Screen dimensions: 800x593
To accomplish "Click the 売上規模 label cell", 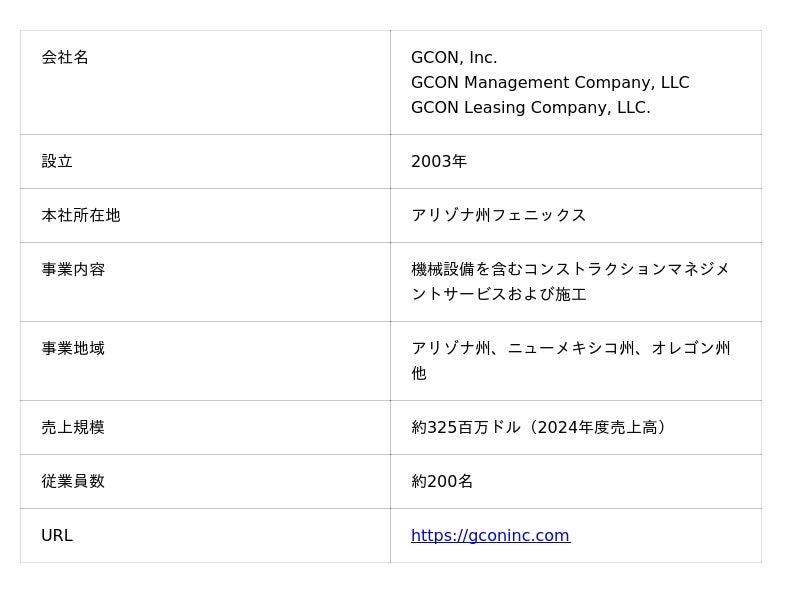I will pos(73,428).
